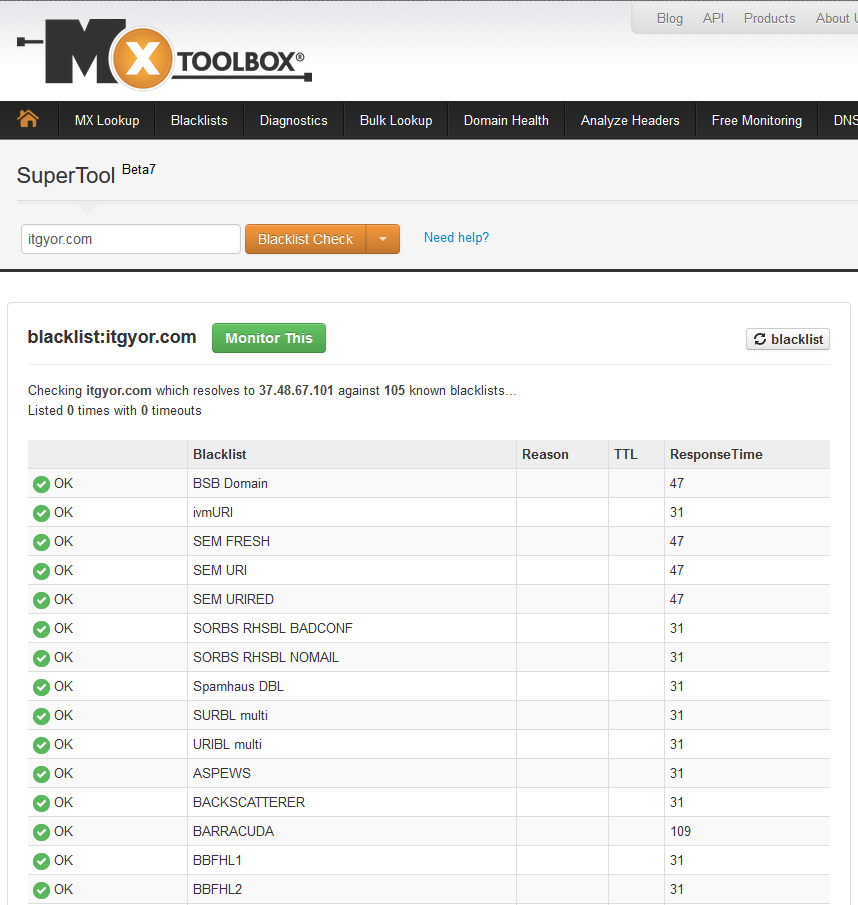The height and width of the screenshot is (905, 858).
Task: Expand the Blacklist Check dropdown arrow
Action: point(383,239)
